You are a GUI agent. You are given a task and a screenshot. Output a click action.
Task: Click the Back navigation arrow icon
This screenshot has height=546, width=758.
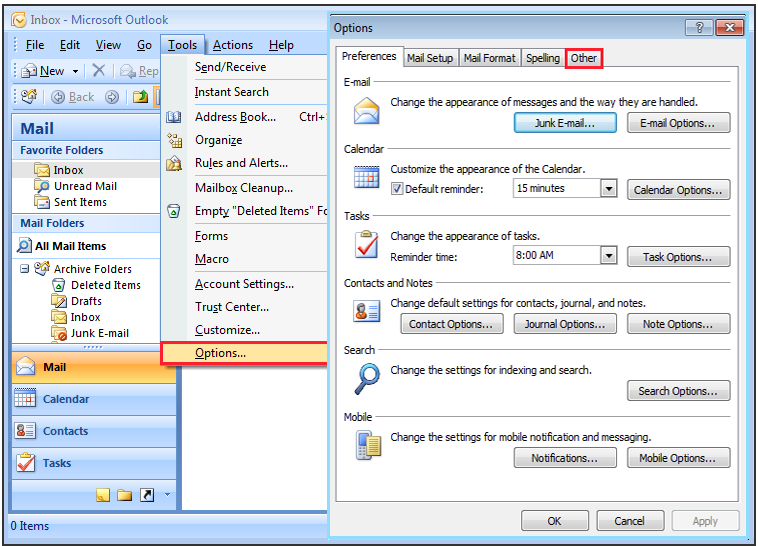coord(58,97)
